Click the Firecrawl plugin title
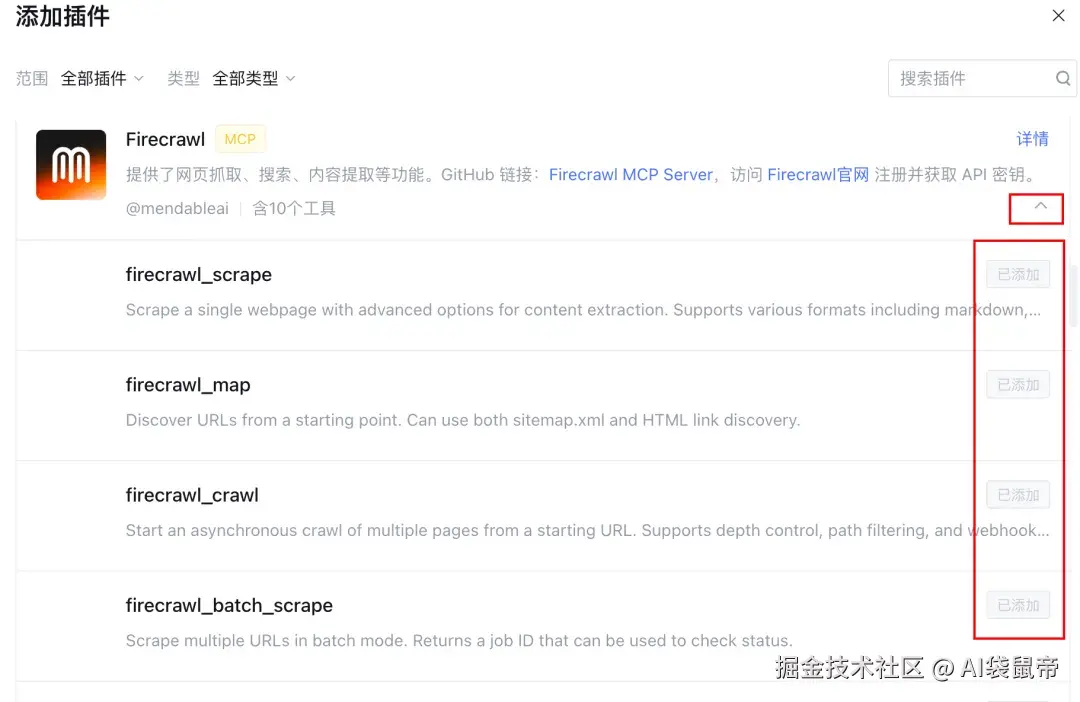1080x702 pixels. tap(165, 139)
